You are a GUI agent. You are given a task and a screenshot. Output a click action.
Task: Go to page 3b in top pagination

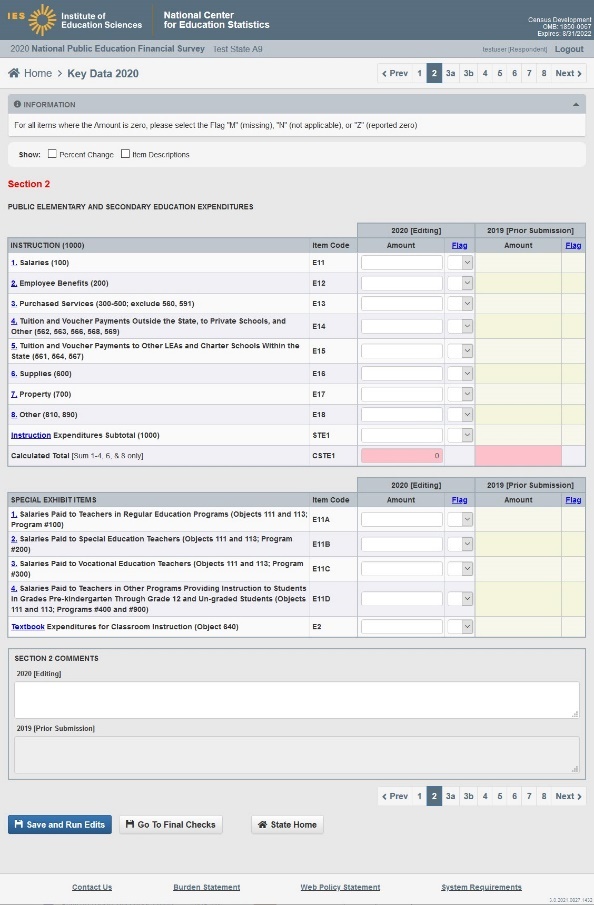point(468,73)
